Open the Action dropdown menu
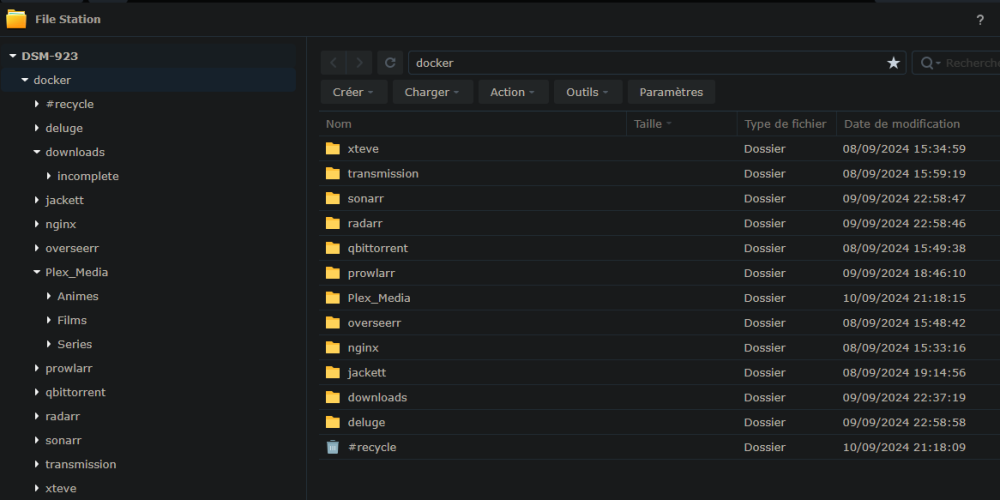The image size is (1000, 500). [512, 92]
